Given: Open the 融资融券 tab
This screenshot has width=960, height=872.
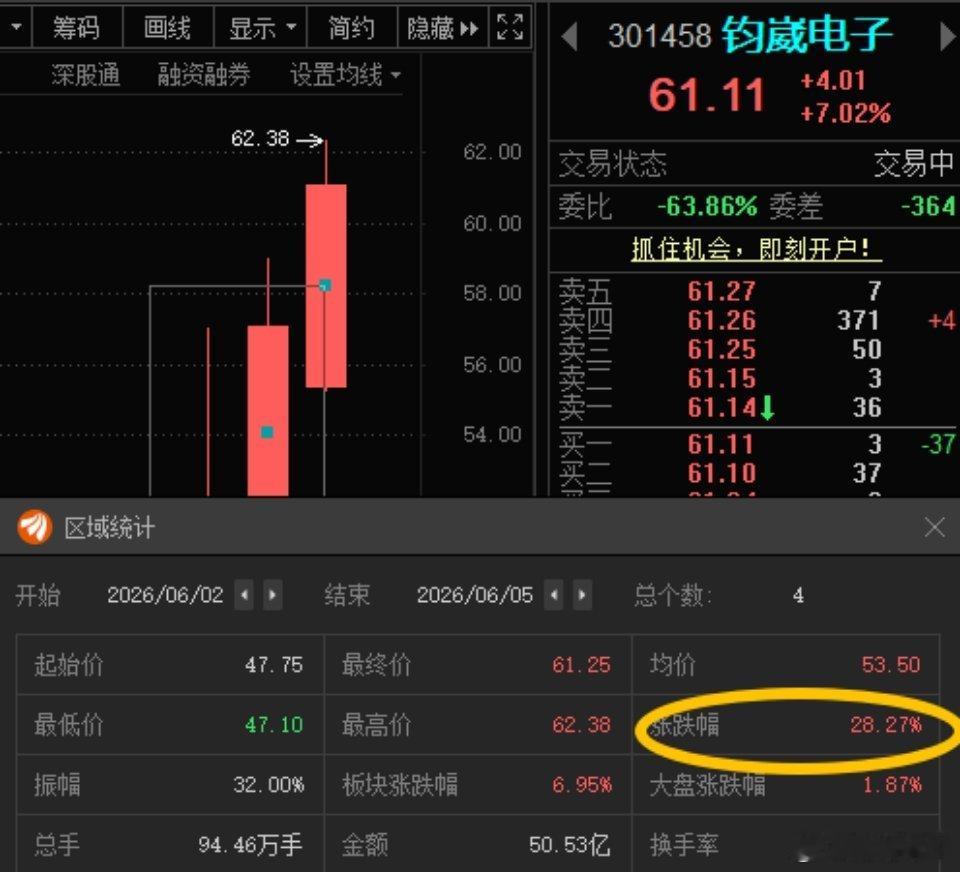Looking at the screenshot, I should click(203, 75).
